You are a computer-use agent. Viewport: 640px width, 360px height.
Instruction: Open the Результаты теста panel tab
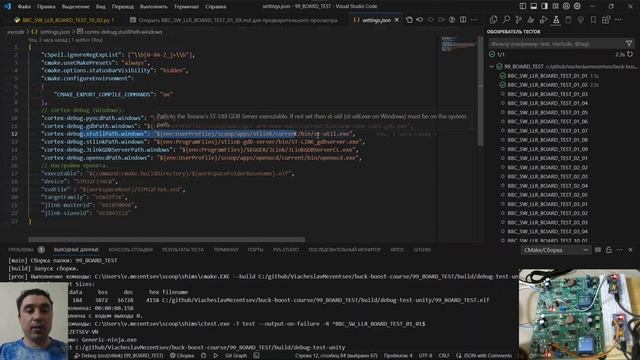183,249
